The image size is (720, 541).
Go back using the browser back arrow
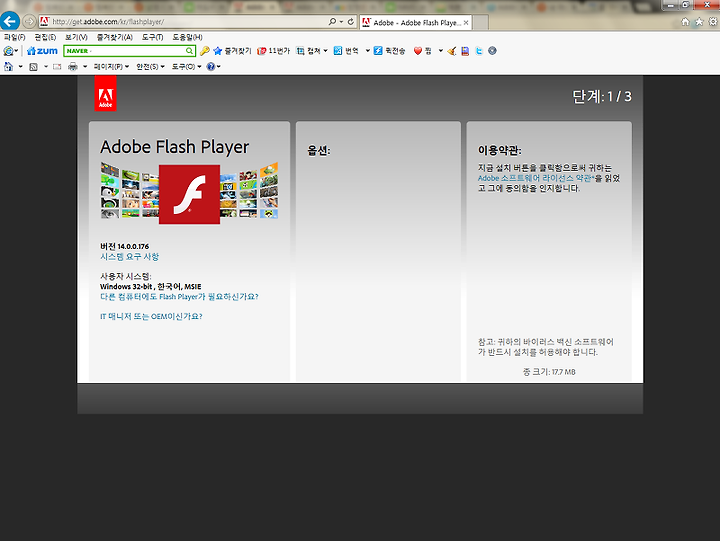click(x=10, y=21)
